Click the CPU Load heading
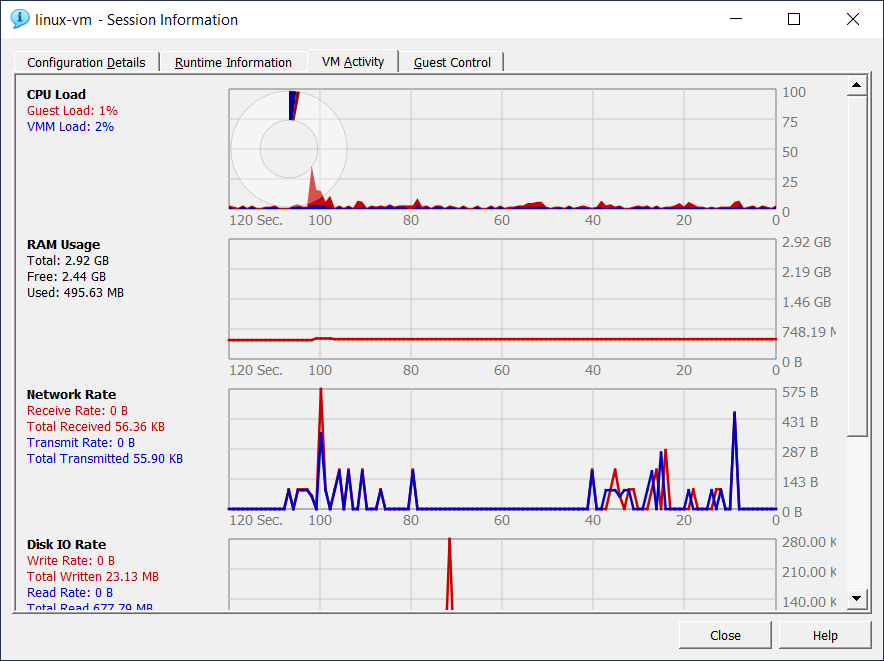 click(56, 95)
